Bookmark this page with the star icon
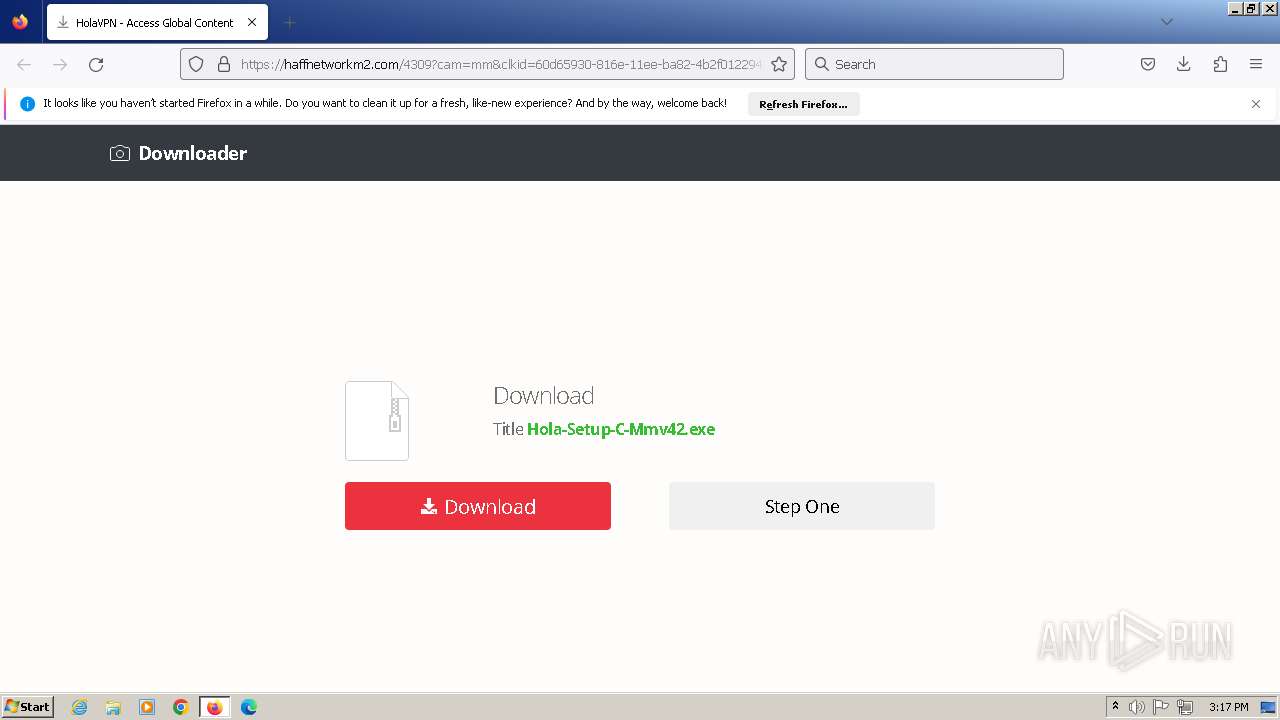The width and height of the screenshot is (1280, 720). (x=779, y=64)
